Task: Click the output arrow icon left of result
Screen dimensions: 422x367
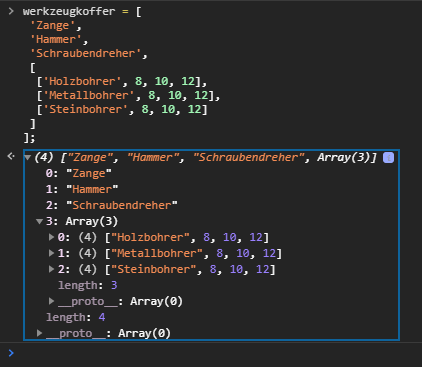Action: pyautogui.click(x=11, y=156)
